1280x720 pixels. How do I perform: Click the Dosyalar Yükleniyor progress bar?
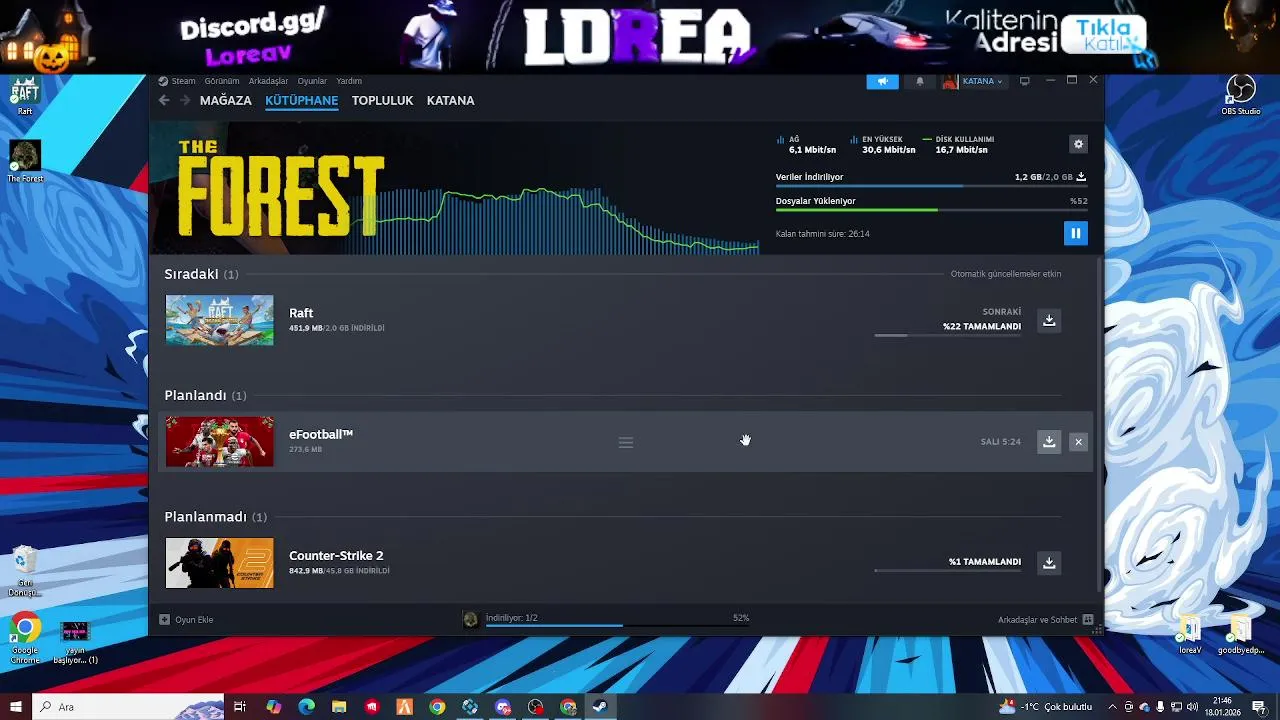point(931,210)
